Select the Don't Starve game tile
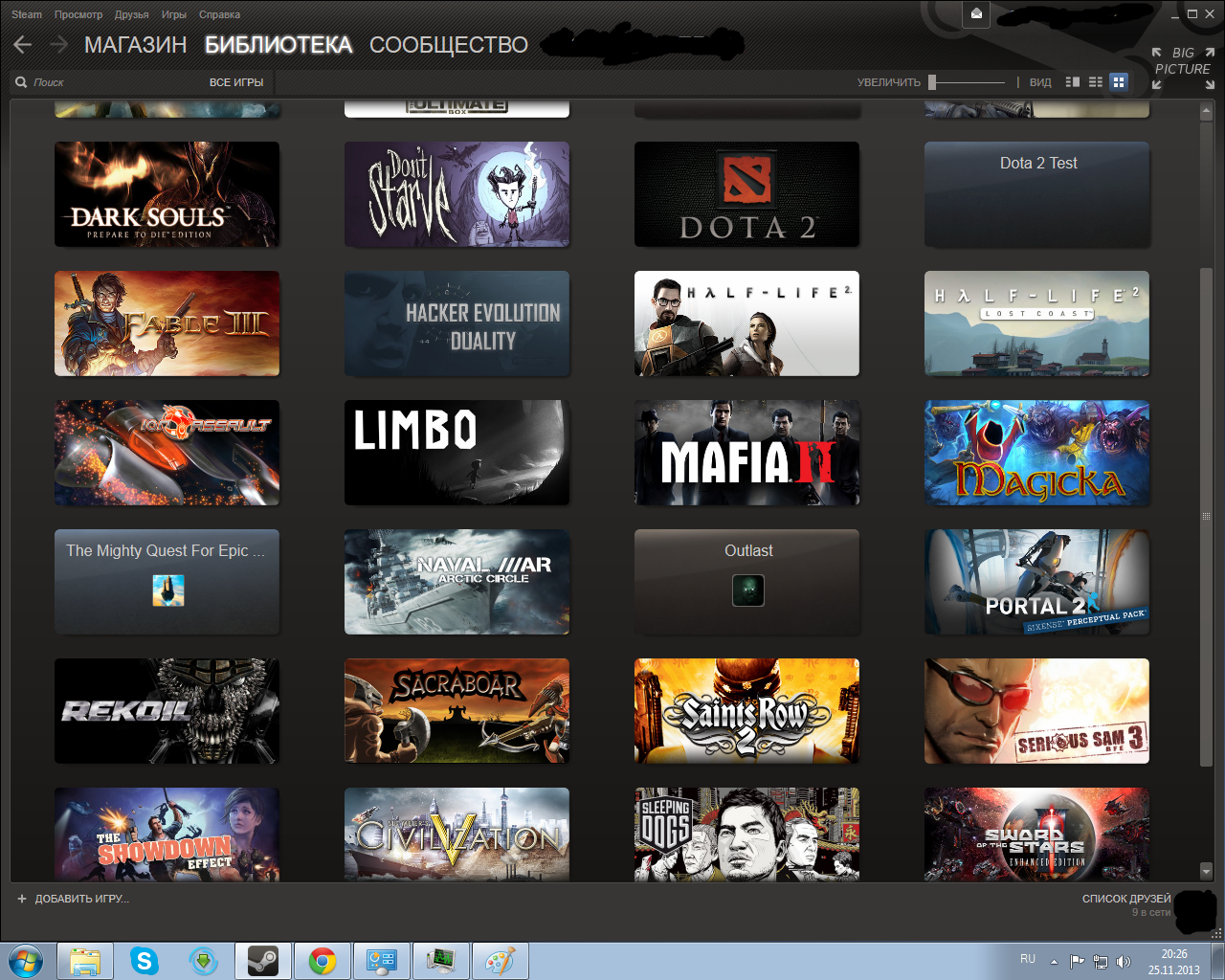 click(457, 194)
